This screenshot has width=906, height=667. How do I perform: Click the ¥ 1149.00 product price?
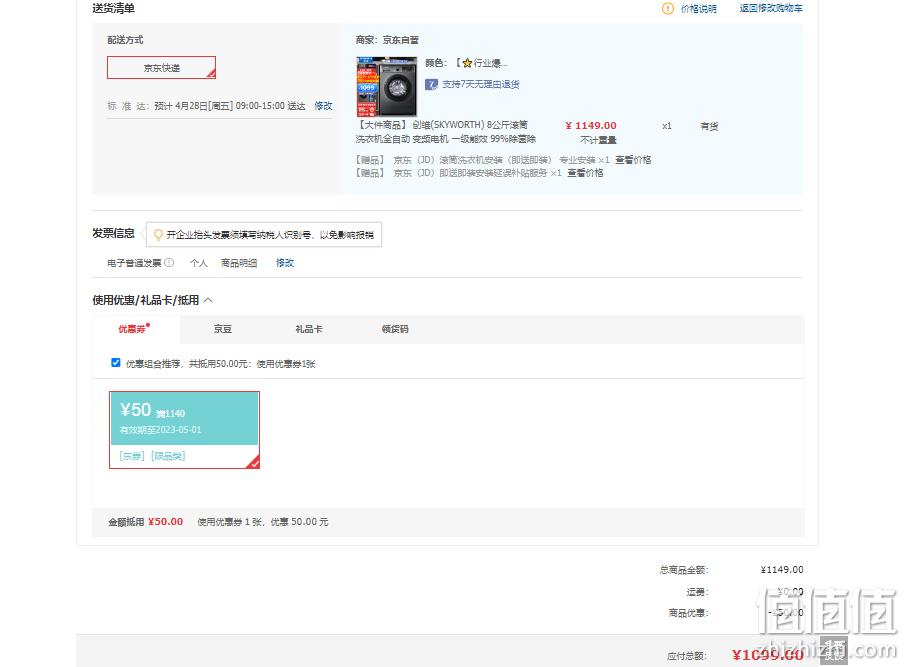coord(591,125)
